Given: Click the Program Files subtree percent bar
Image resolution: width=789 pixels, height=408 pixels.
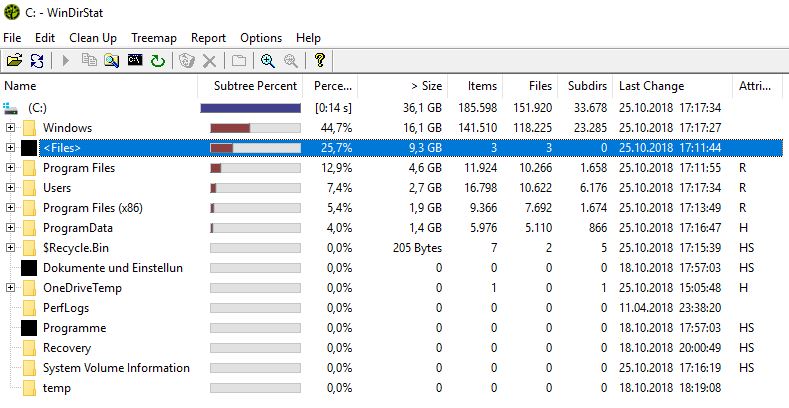Looking at the screenshot, I should (x=255, y=168).
